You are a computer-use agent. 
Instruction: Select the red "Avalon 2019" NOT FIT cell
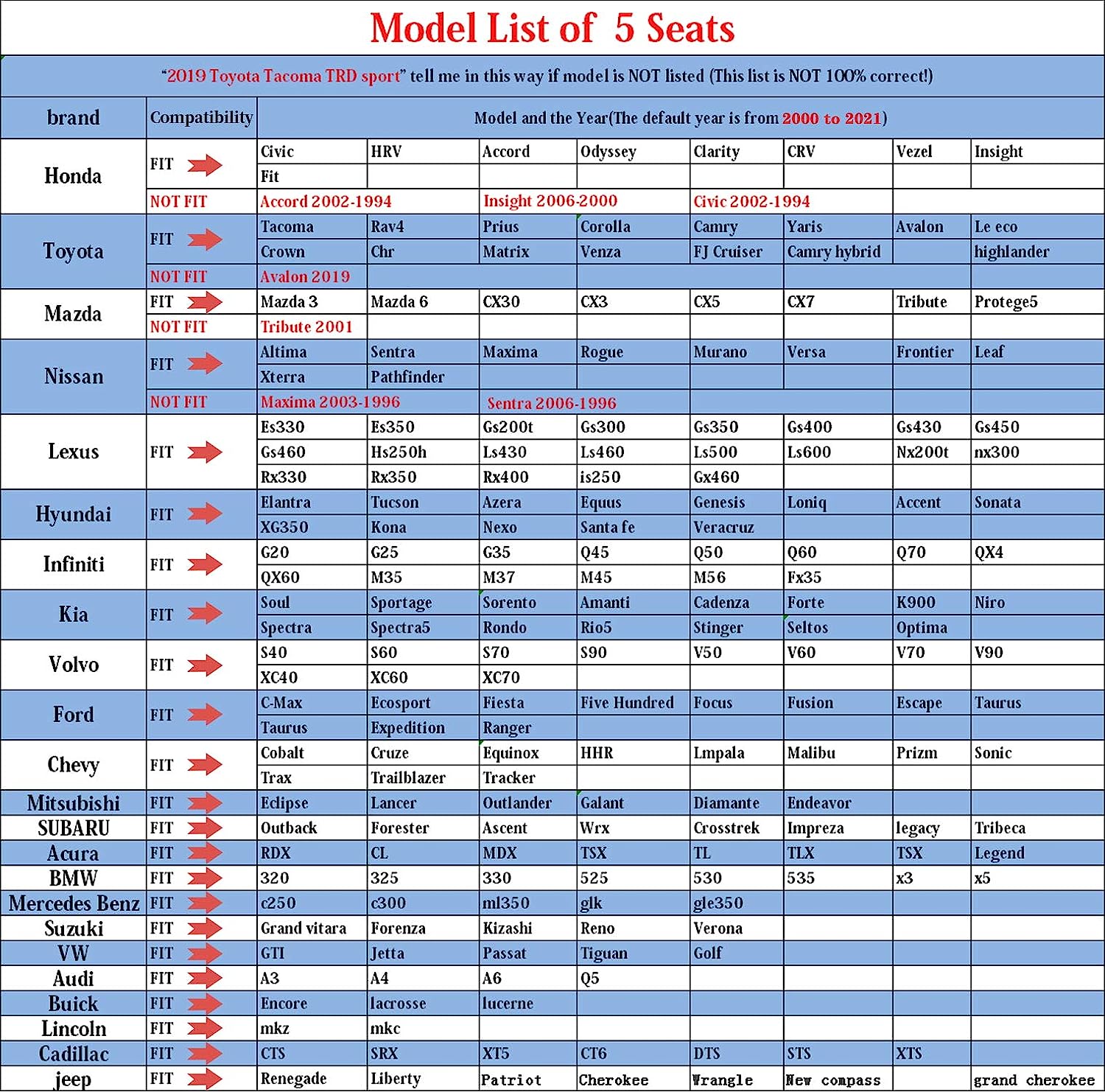pos(305,277)
